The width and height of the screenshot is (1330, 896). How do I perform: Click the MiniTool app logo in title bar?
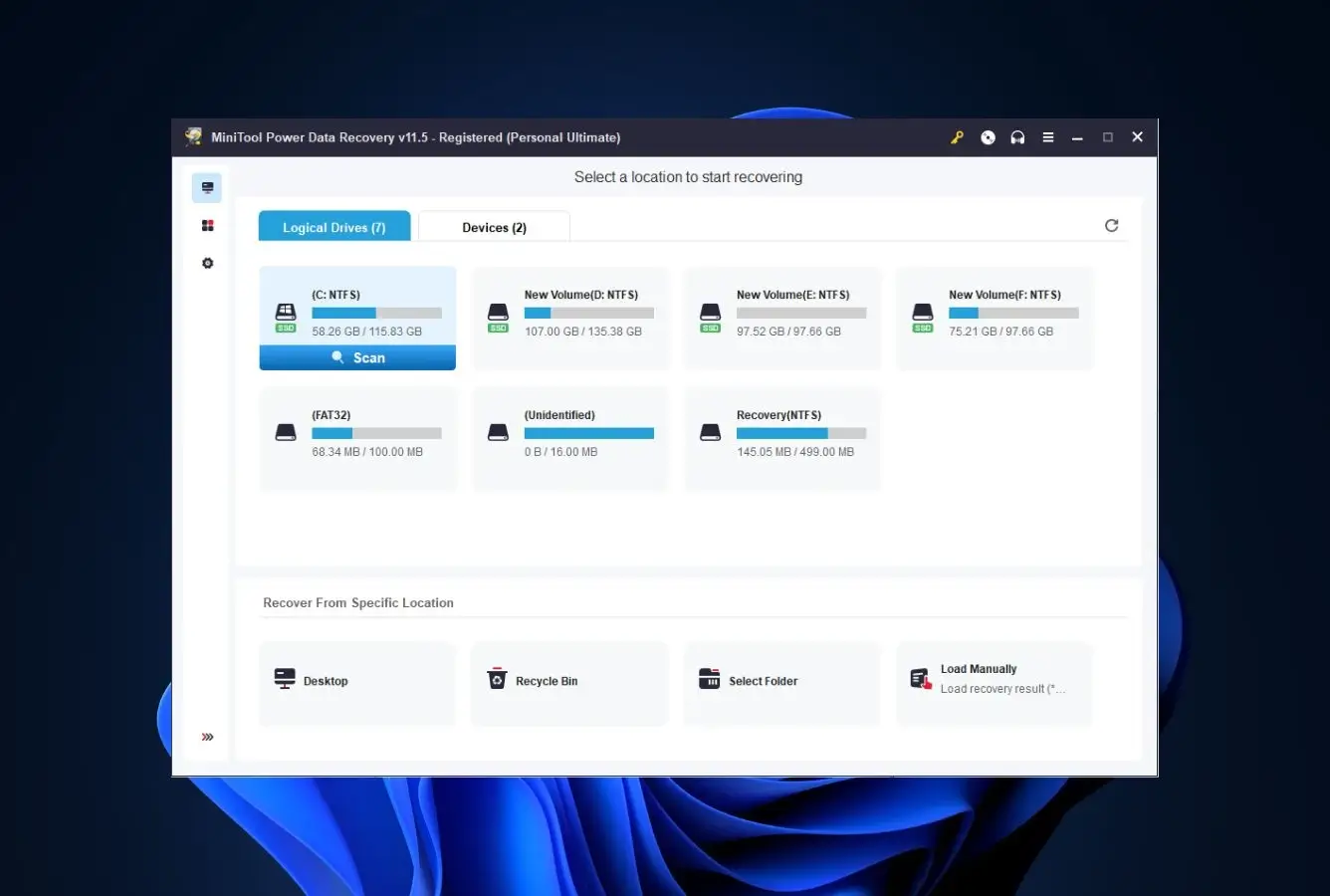tap(194, 137)
